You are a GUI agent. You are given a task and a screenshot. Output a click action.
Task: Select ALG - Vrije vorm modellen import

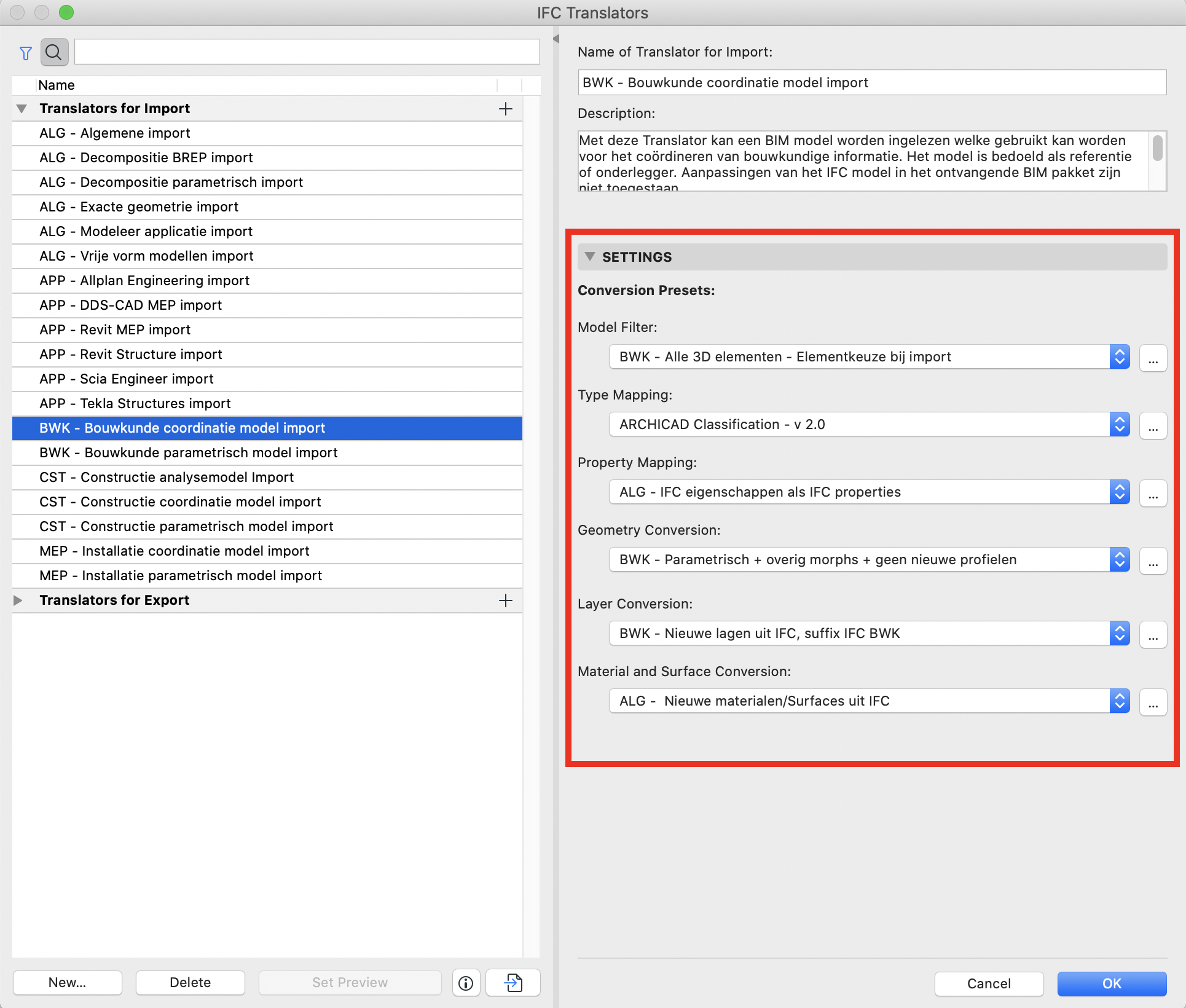267,256
